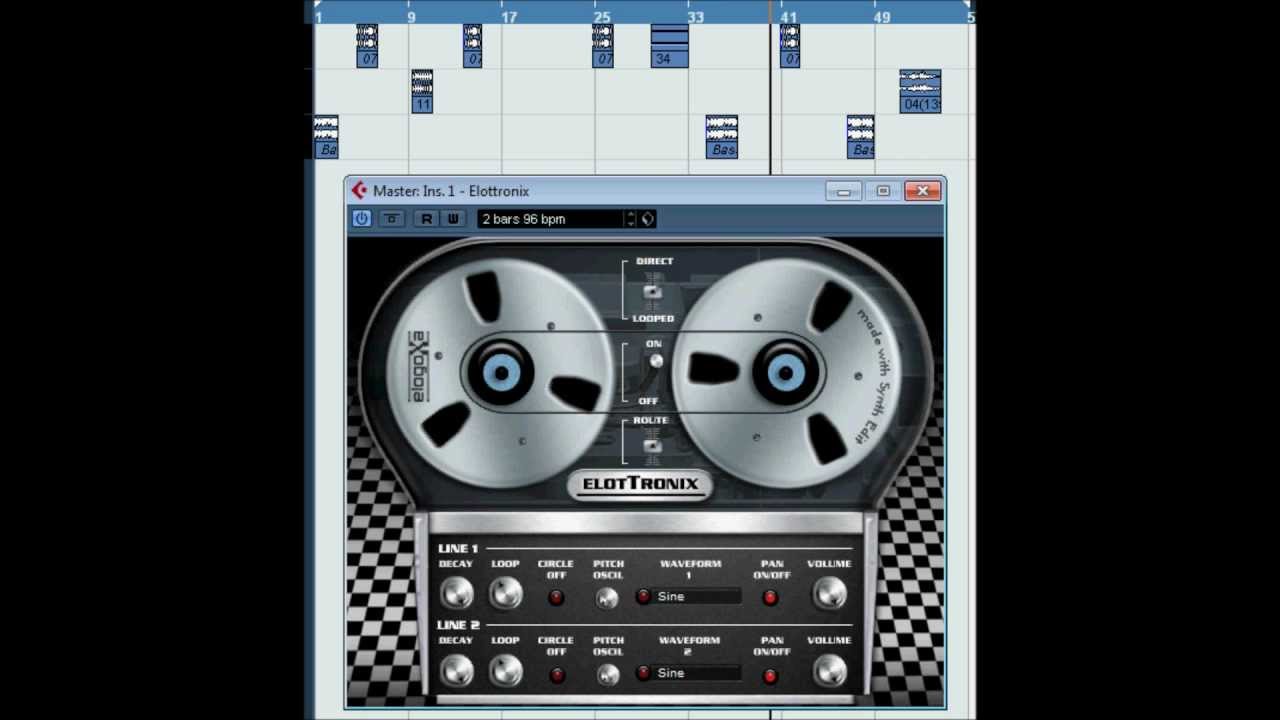Adjust Line 2 Volume knob
Viewport: 1280px width, 720px height.
click(829, 670)
